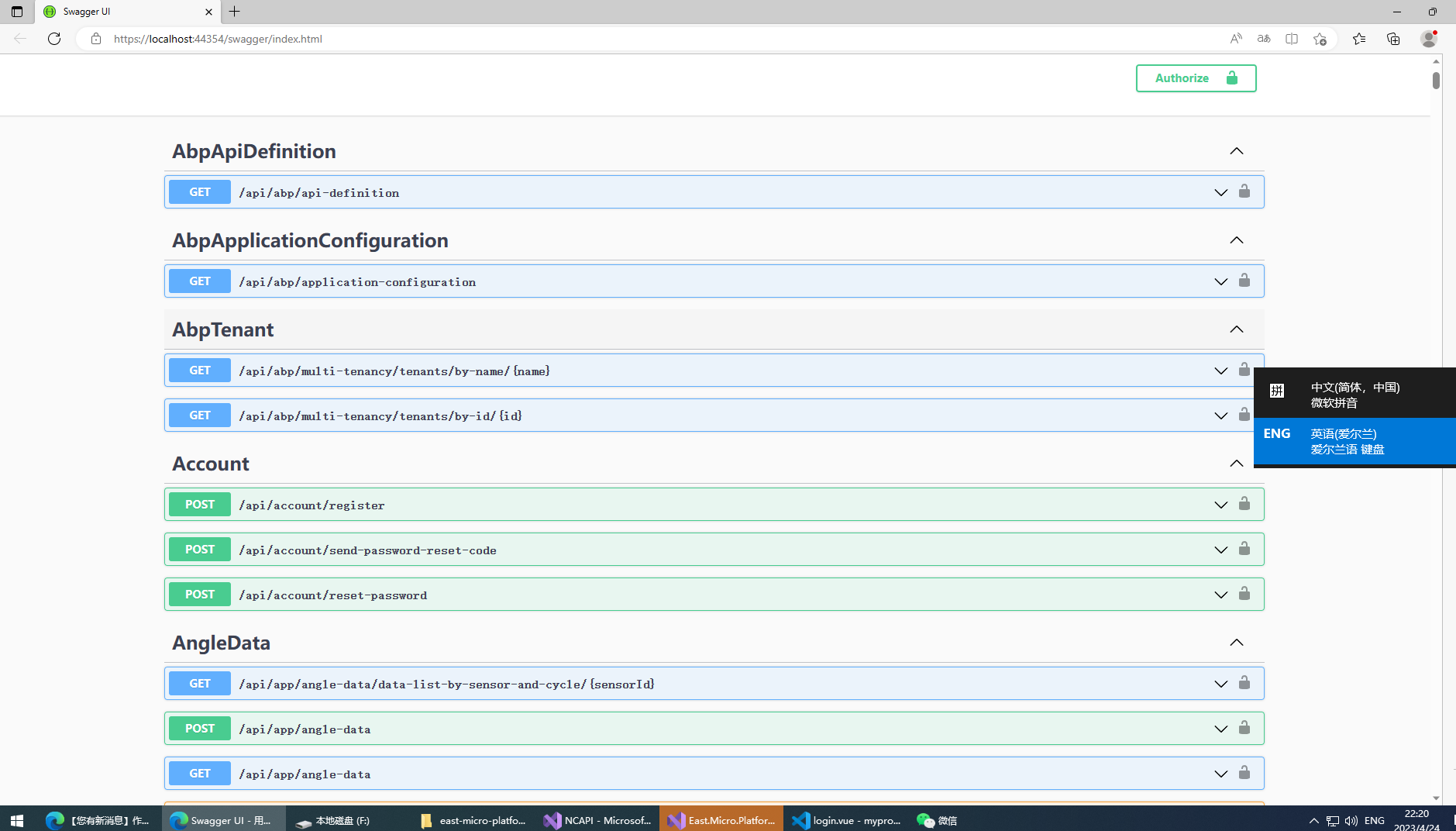Click lock icon for POST angle-data endpoint

point(1244,728)
